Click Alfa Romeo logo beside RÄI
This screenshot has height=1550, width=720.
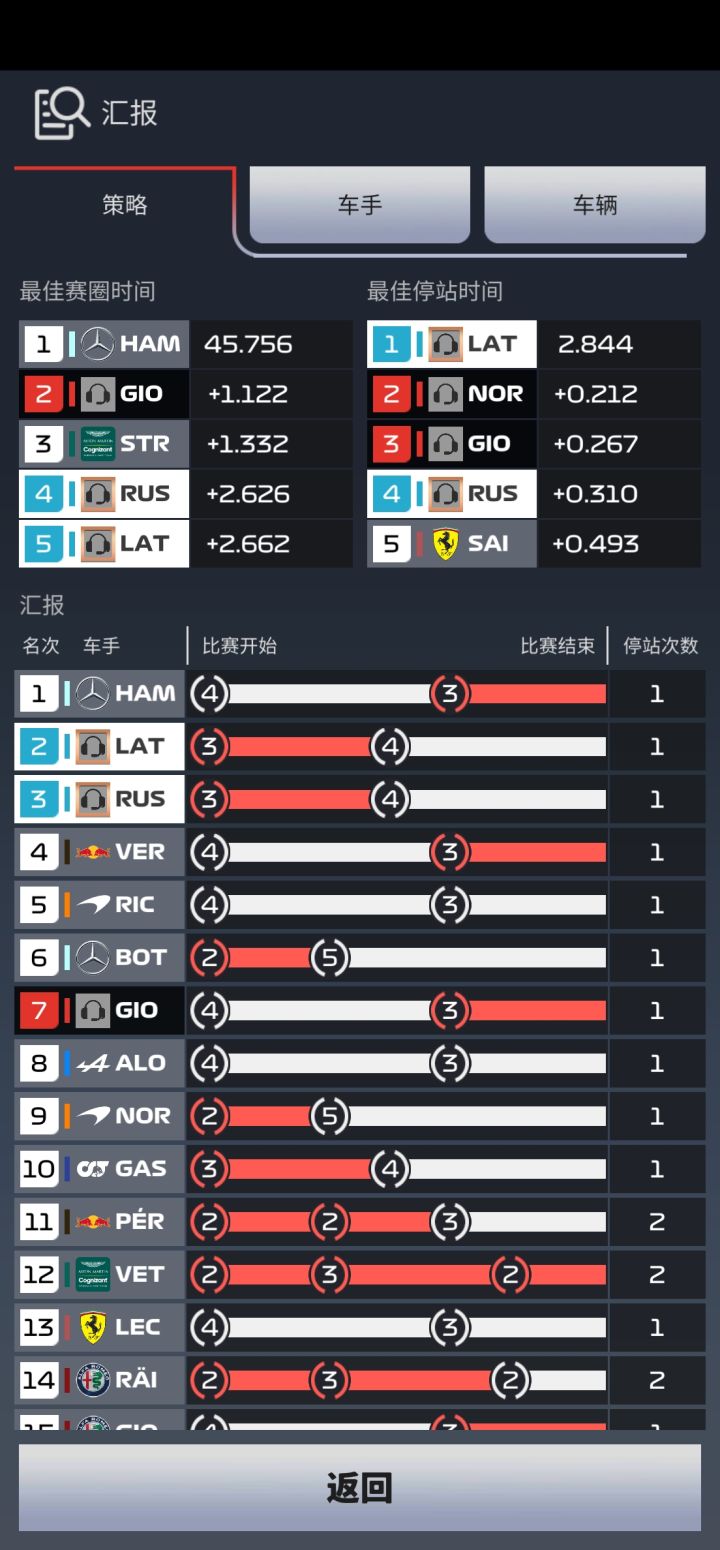pos(93,1380)
